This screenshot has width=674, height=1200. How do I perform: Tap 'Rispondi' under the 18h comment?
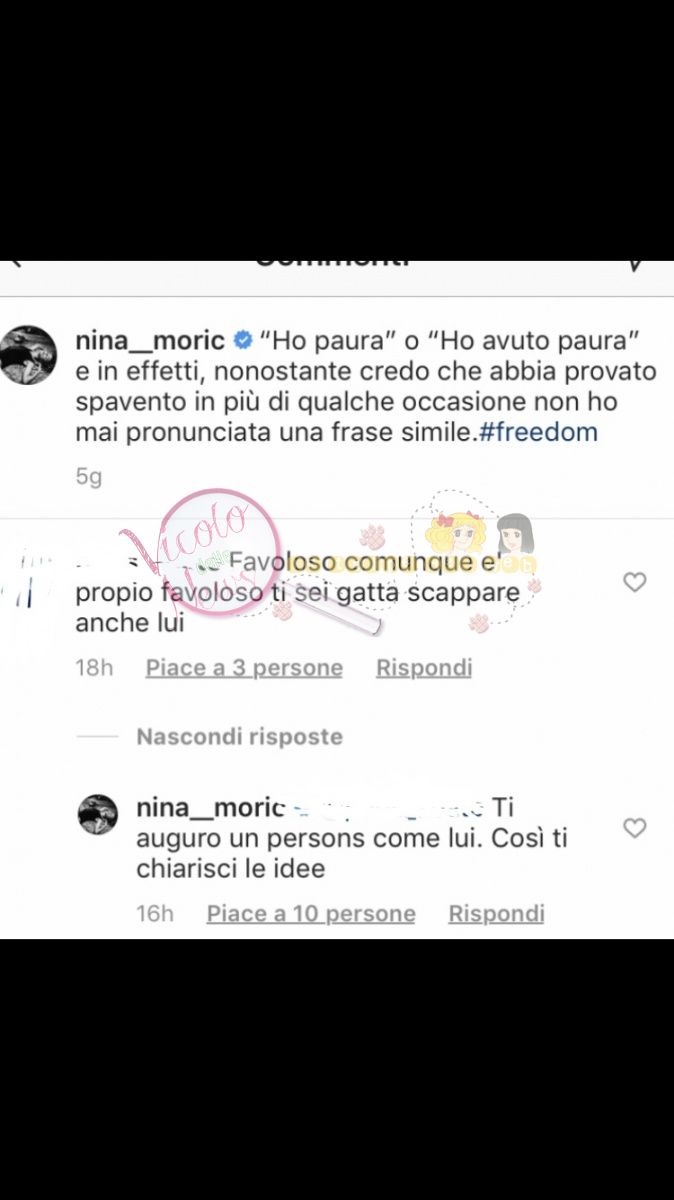coord(424,668)
